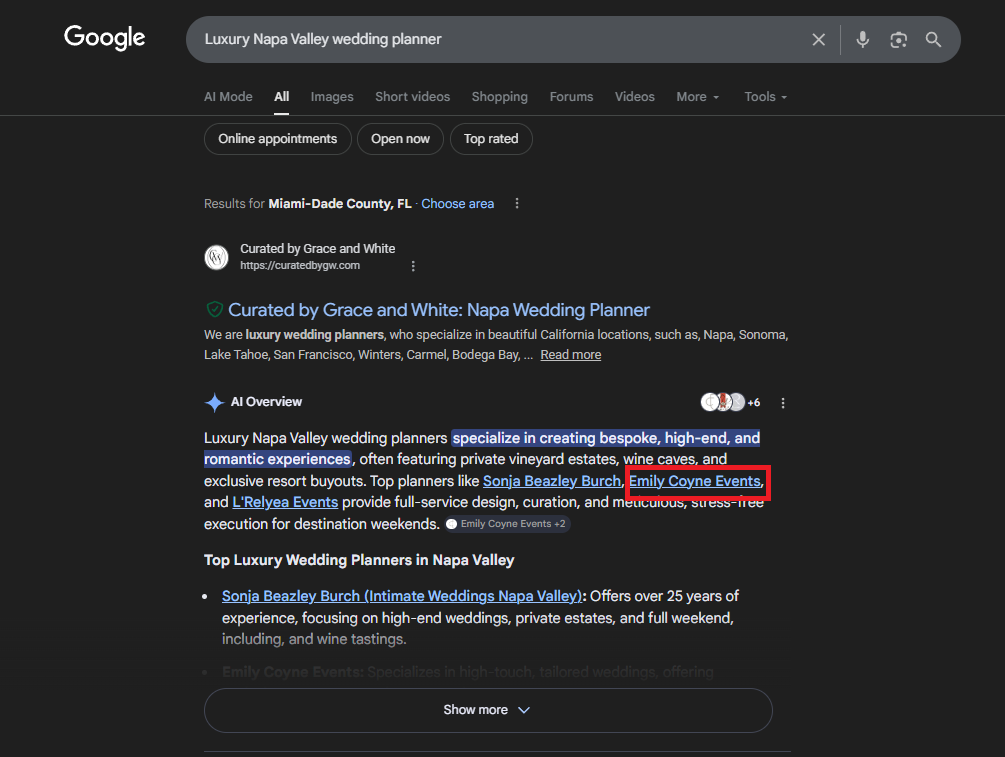The height and width of the screenshot is (757, 1005).
Task: Click the Read more link
Action: tap(570, 354)
